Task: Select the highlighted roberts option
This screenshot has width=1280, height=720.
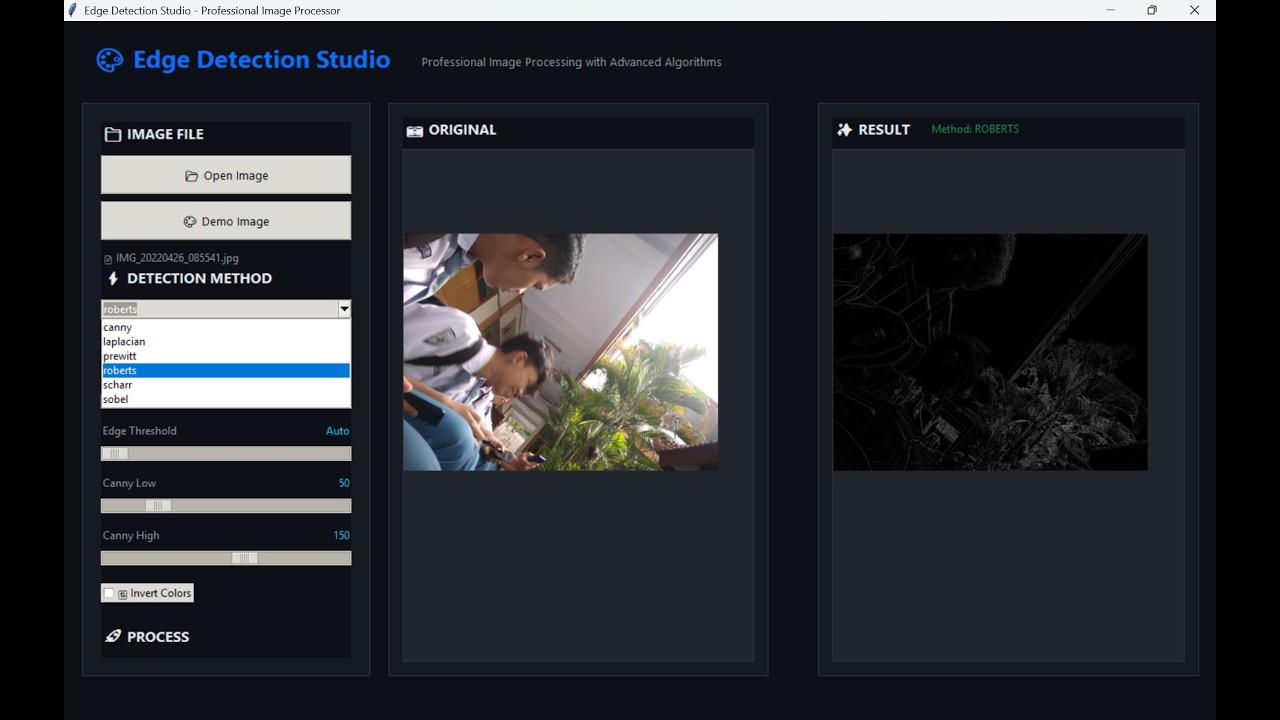Action: [226, 370]
